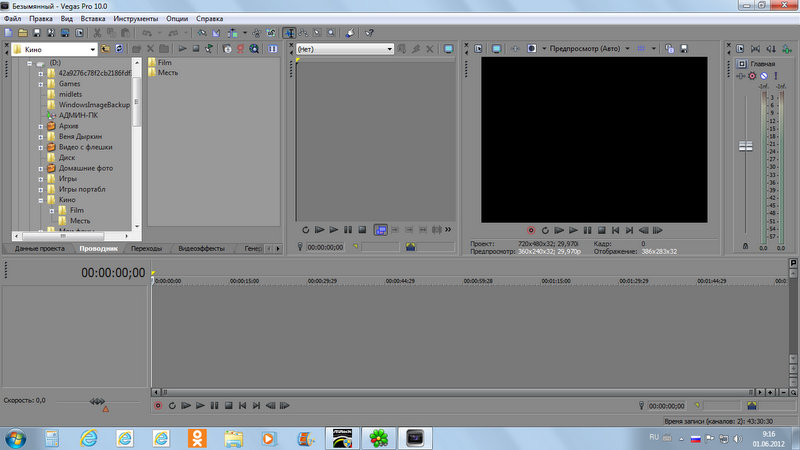The width and height of the screenshot is (800, 450).
Task: Open the Инструменты menu
Action: click(x=136, y=18)
